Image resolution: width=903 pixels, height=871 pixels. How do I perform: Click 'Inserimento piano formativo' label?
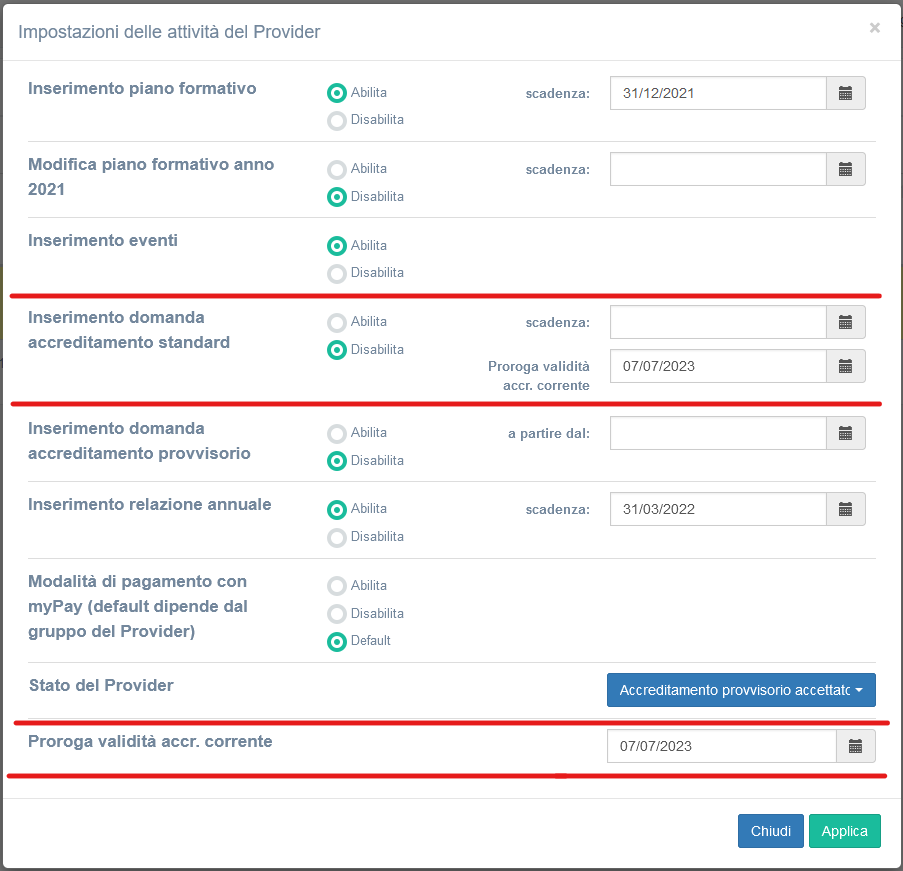pos(142,89)
